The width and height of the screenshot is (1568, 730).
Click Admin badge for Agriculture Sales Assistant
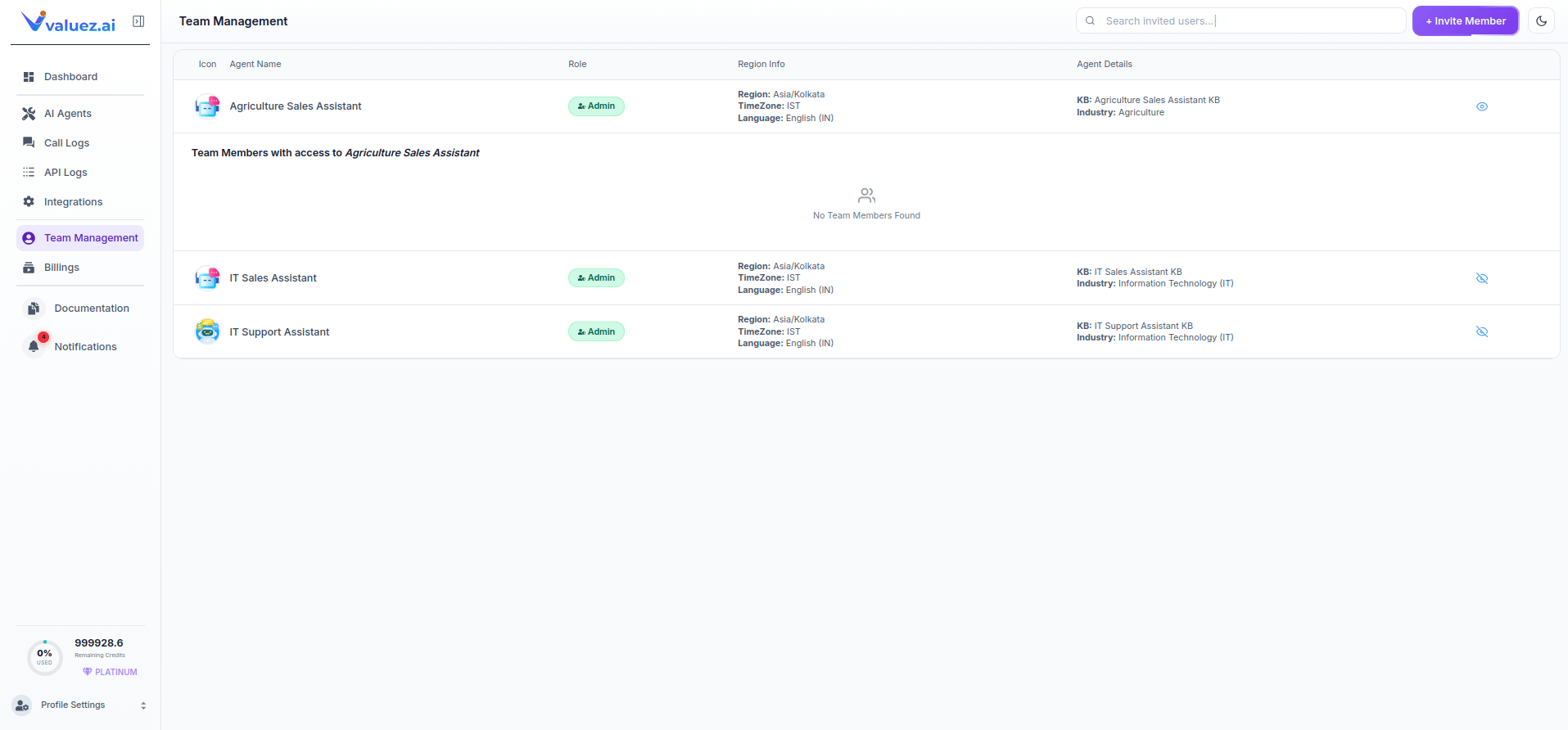[596, 106]
